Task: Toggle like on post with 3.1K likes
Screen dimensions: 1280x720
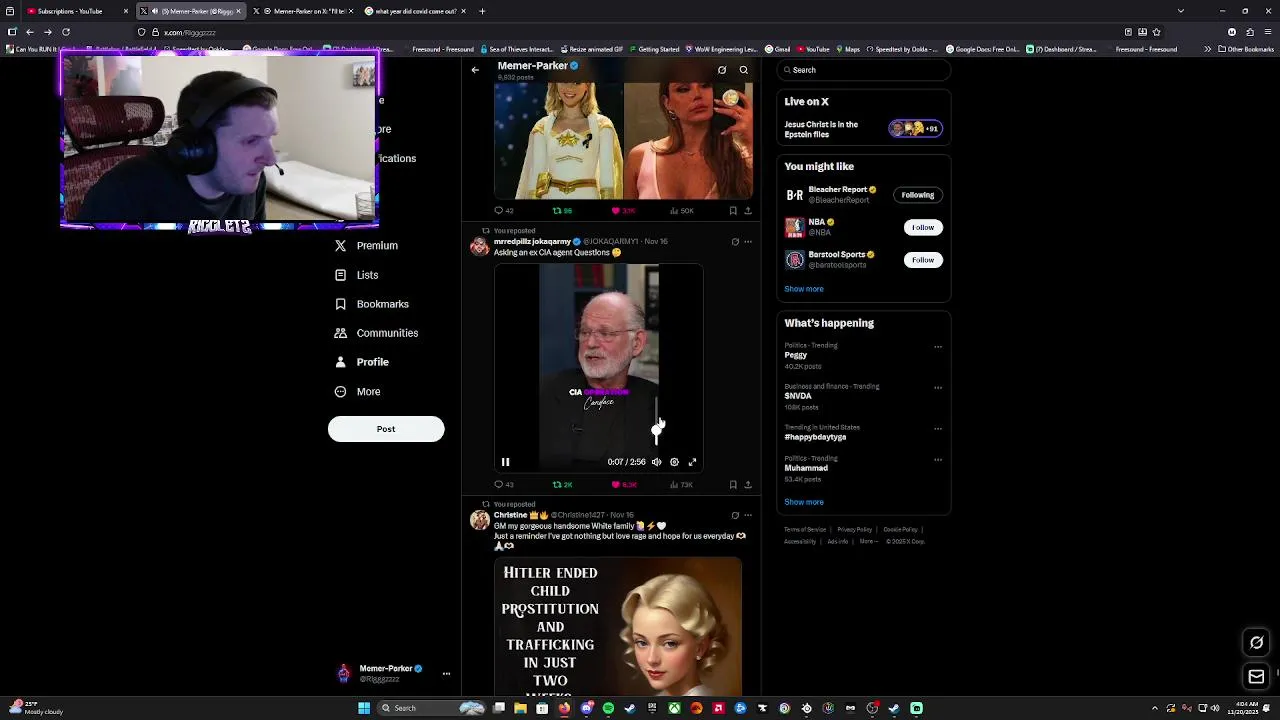Action: [x=624, y=211]
